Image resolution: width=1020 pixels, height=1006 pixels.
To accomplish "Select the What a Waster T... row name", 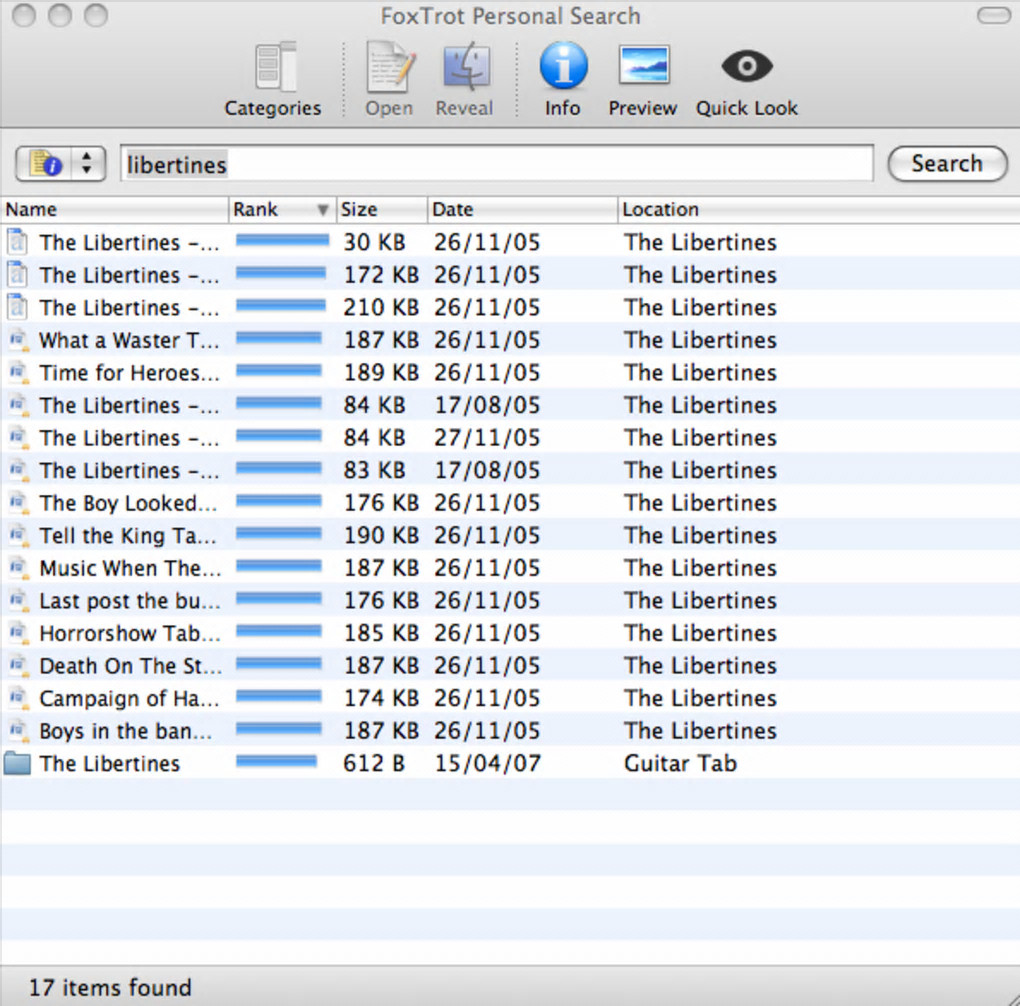I will tap(129, 340).
